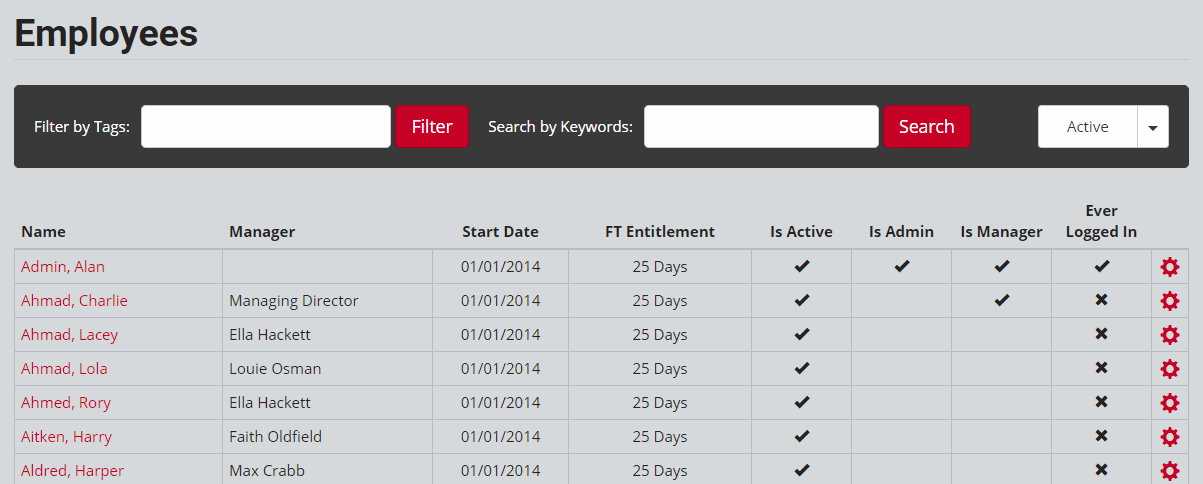Screen dimensions: 1203x484
Task: Open settings gear for Ahmad, Charlie
Action: coord(1169,301)
